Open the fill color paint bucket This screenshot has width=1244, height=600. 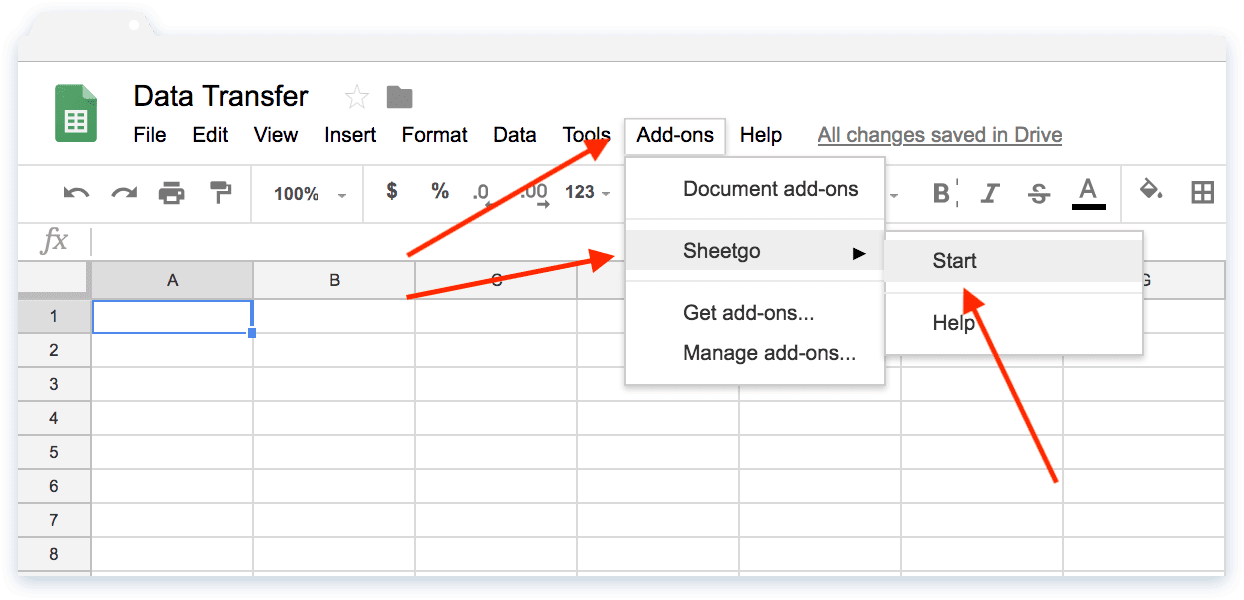pos(1151,190)
